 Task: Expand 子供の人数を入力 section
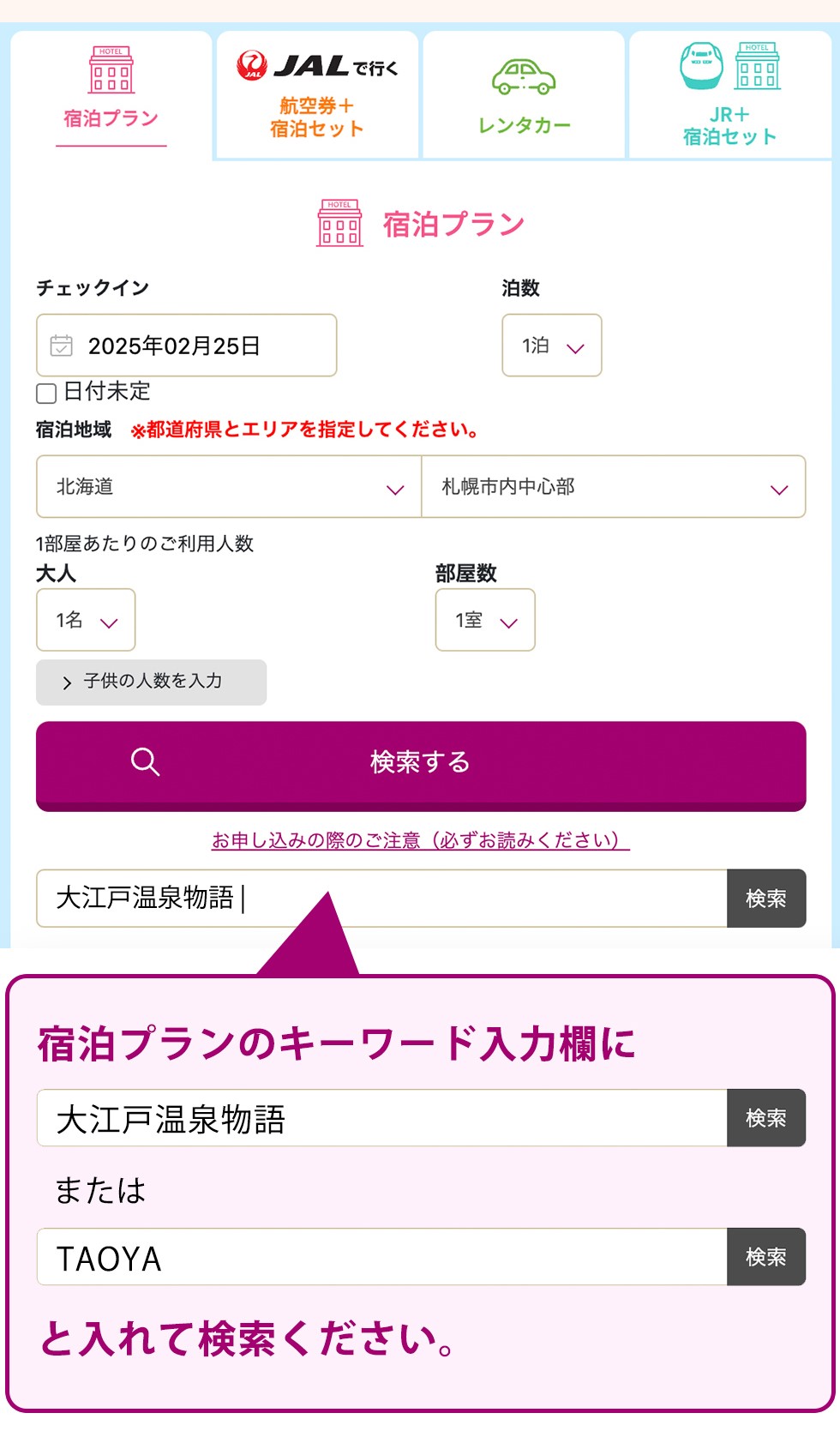[x=151, y=682]
